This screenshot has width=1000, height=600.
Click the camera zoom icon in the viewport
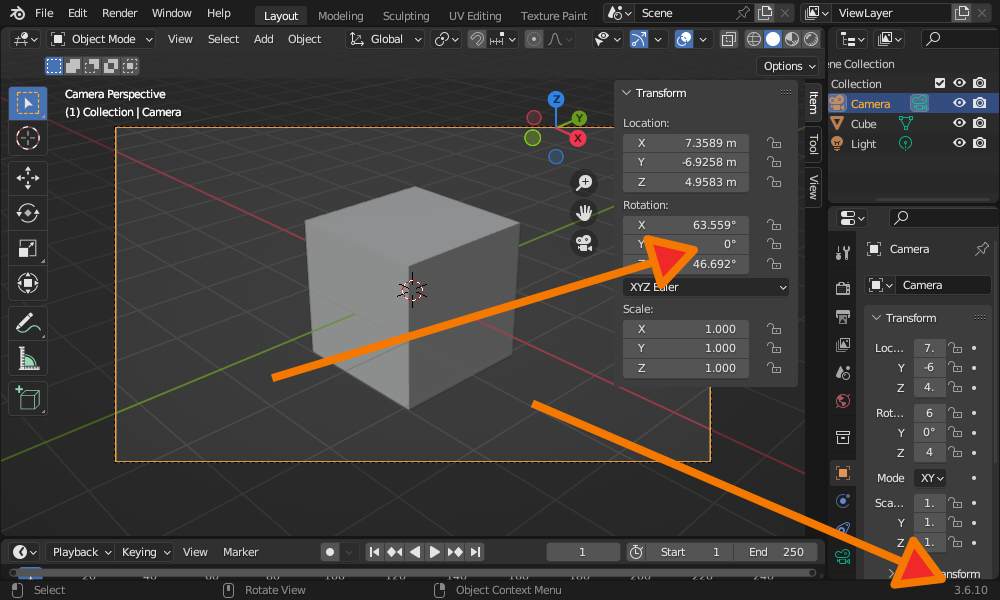pos(584,182)
